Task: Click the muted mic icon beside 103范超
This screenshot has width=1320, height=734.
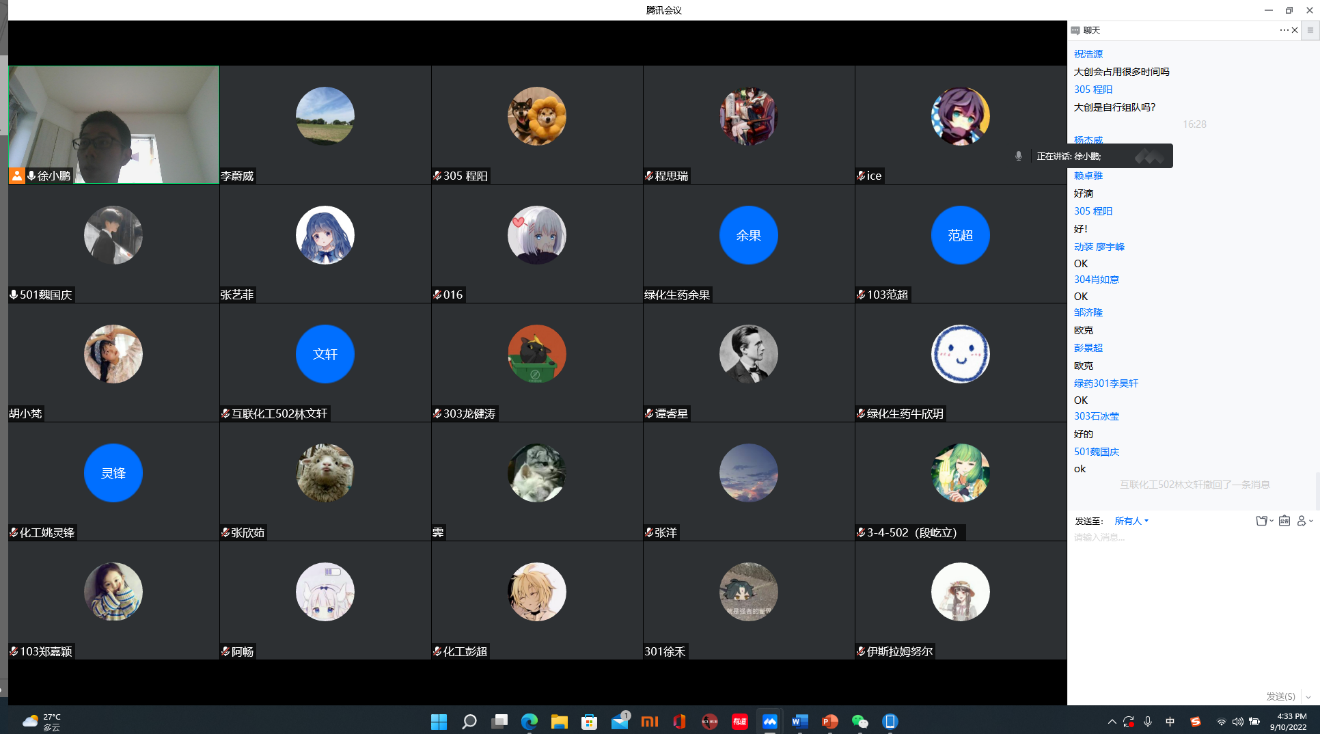Action: (861, 295)
